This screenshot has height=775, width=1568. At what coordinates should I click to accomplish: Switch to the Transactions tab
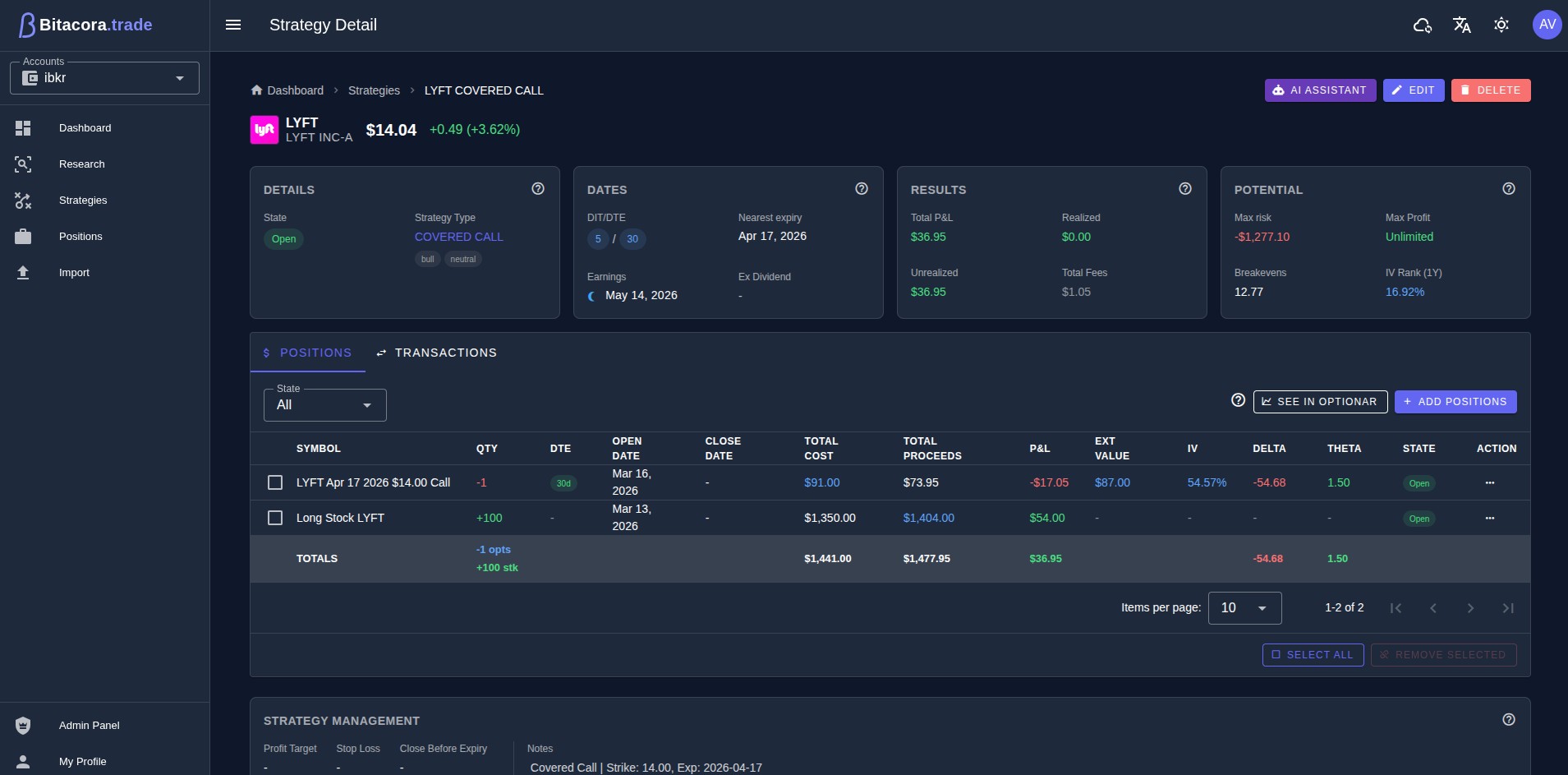tap(436, 353)
